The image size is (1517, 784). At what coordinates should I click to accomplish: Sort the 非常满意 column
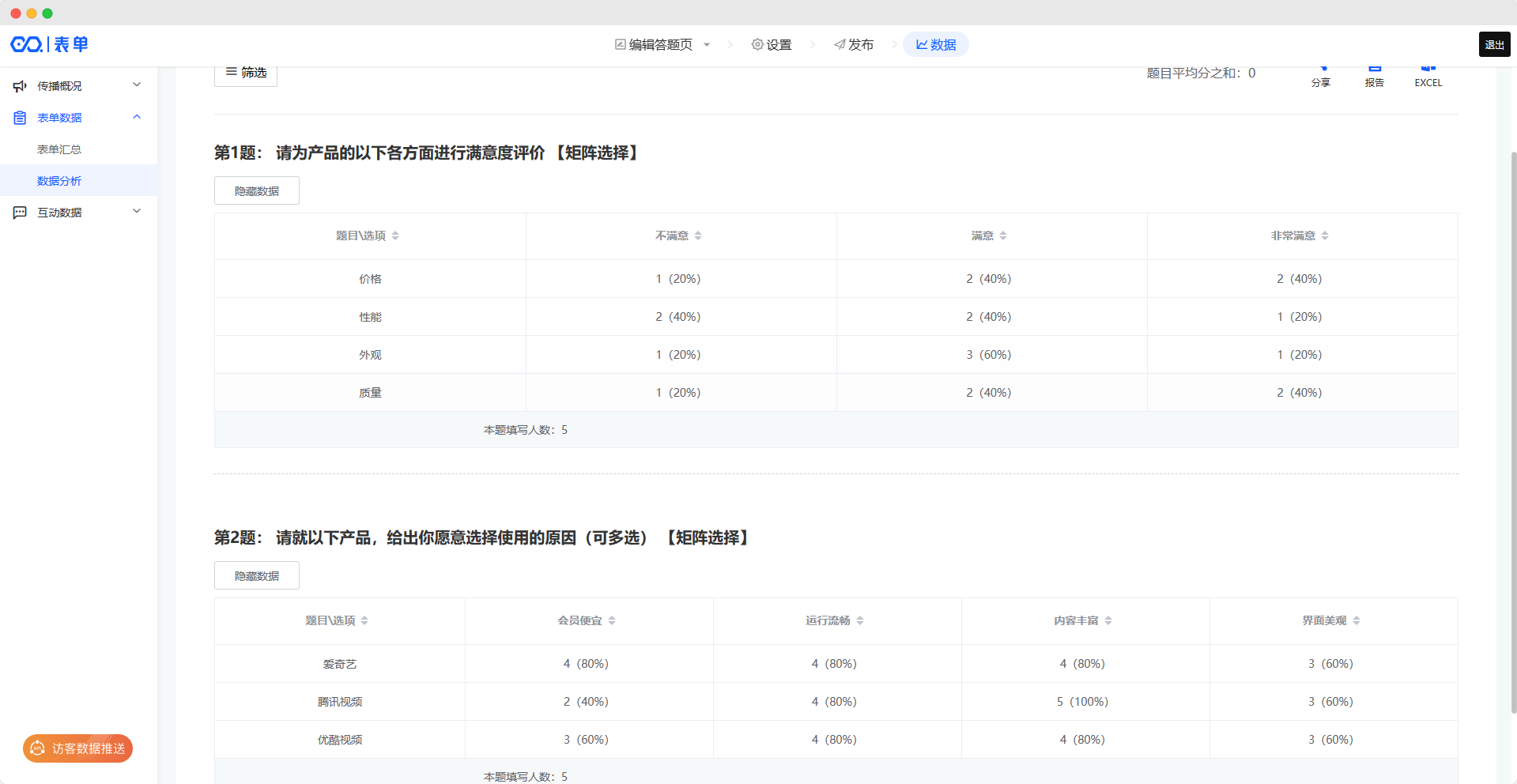[x=1325, y=236]
